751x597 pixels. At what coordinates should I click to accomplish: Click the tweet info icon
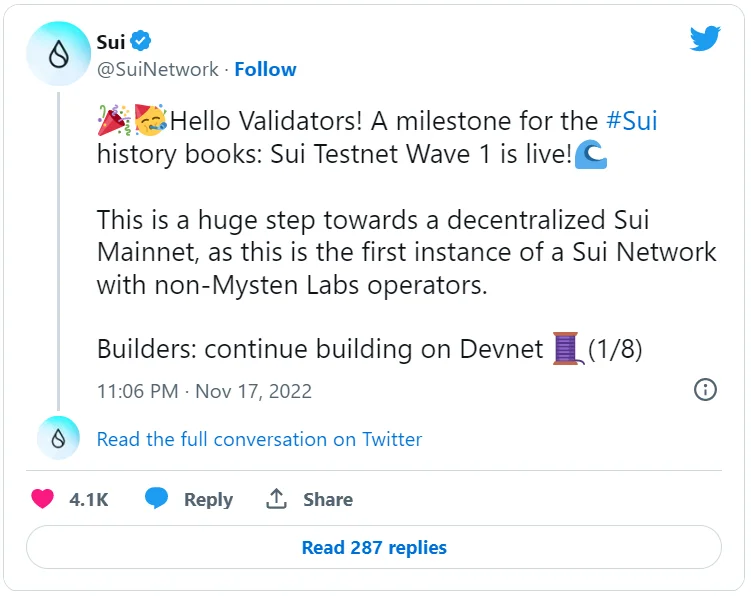705,390
